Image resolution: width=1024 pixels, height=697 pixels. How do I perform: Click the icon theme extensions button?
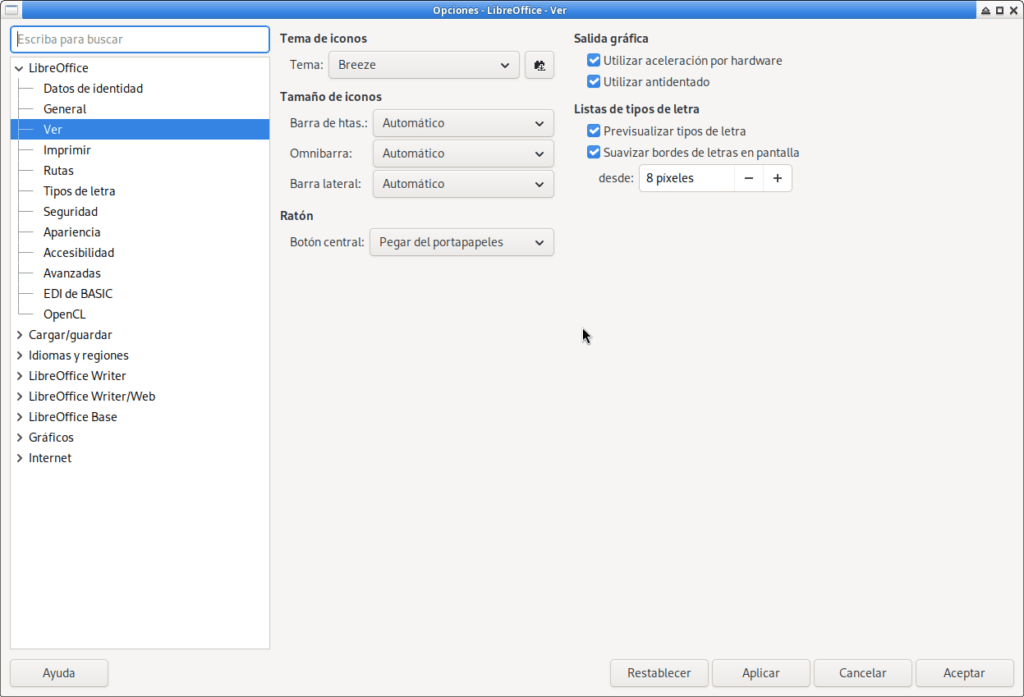pyautogui.click(x=539, y=65)
